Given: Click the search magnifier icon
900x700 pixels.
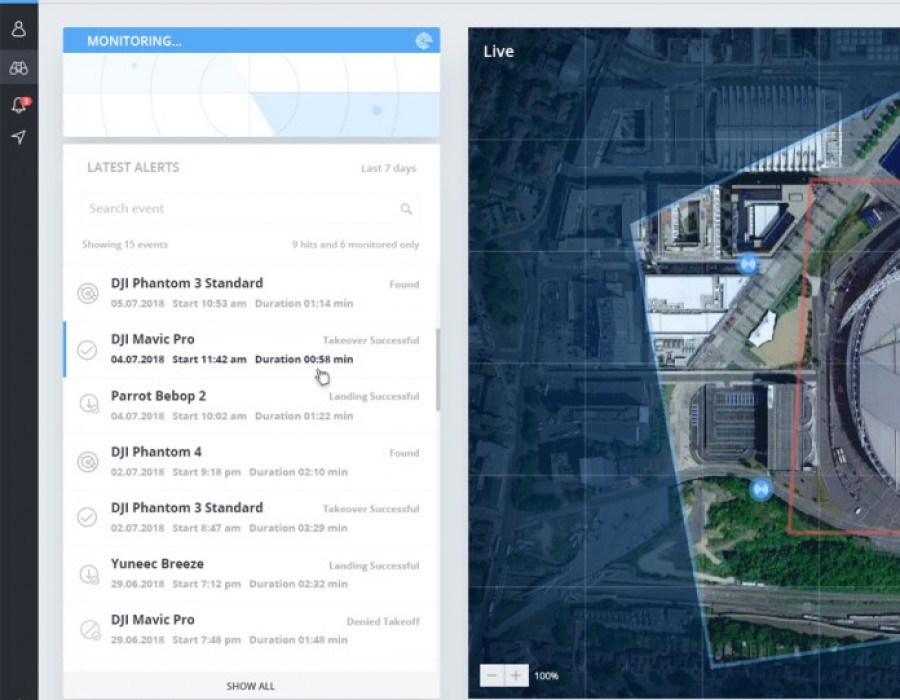Looking at the screenshot, I should [x=406, y=209].
